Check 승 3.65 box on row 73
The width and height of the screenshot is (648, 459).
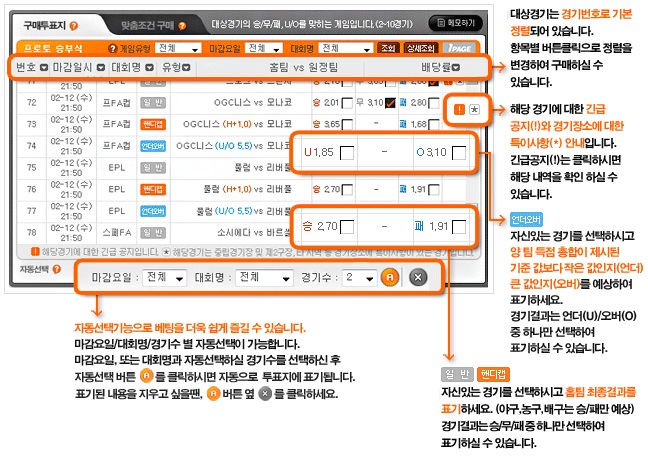[348, 124]
